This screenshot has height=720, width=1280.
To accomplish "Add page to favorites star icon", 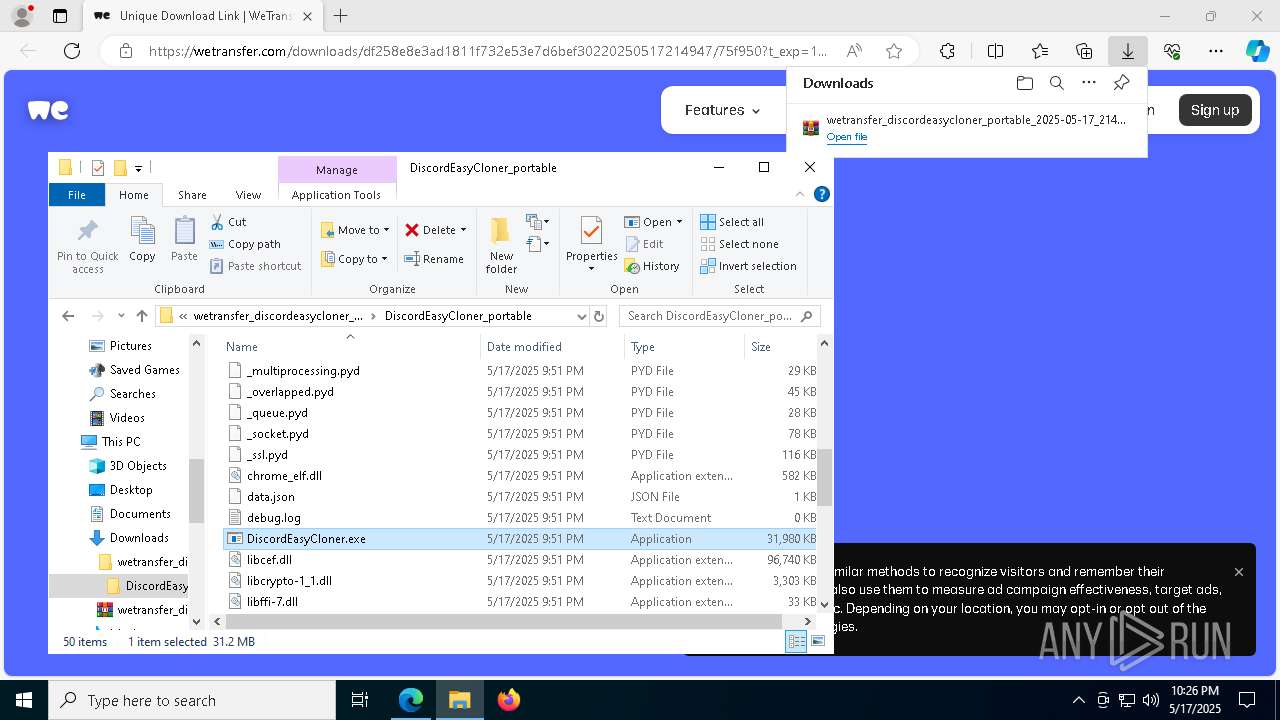I will coord(894,51).
